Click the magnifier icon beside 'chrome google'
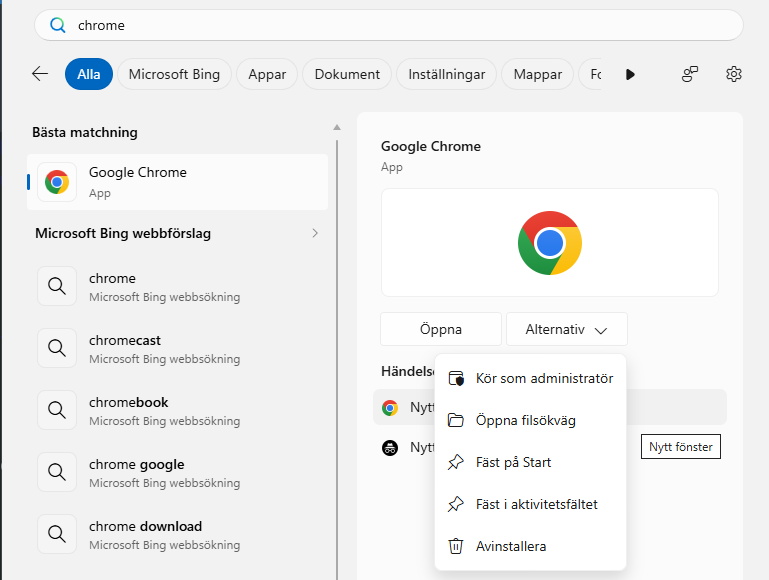Screen dimensions: 769x580 pyautogui.click(x=57, y=472)
